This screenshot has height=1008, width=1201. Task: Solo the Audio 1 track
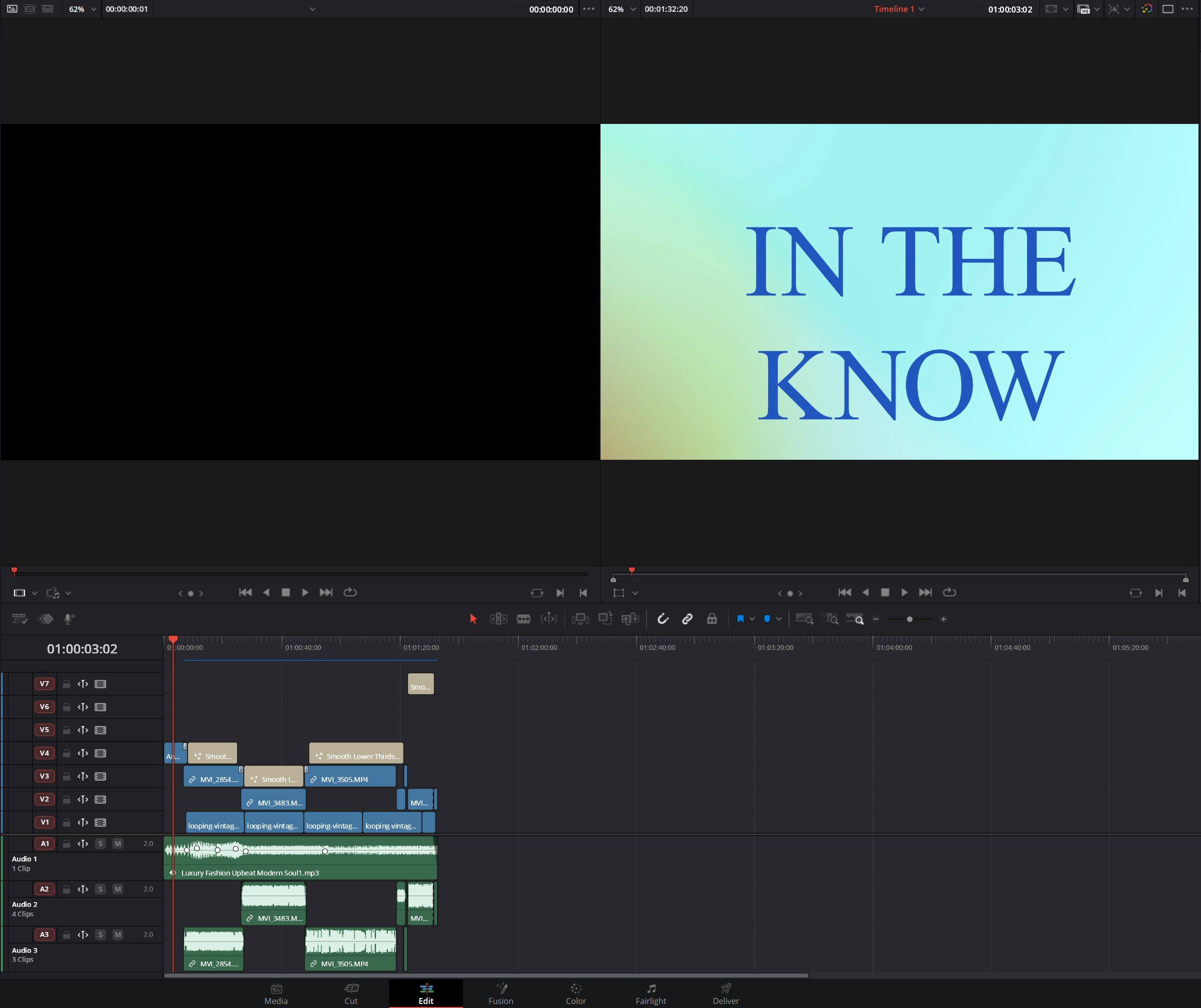[x=100, y=844]
